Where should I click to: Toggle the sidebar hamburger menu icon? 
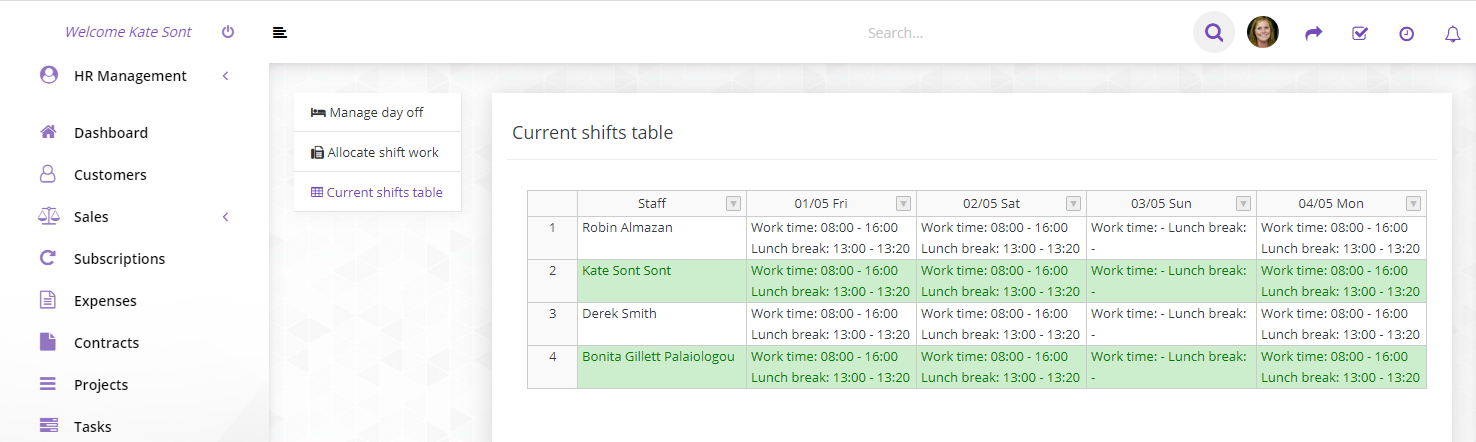pos(280,33)
